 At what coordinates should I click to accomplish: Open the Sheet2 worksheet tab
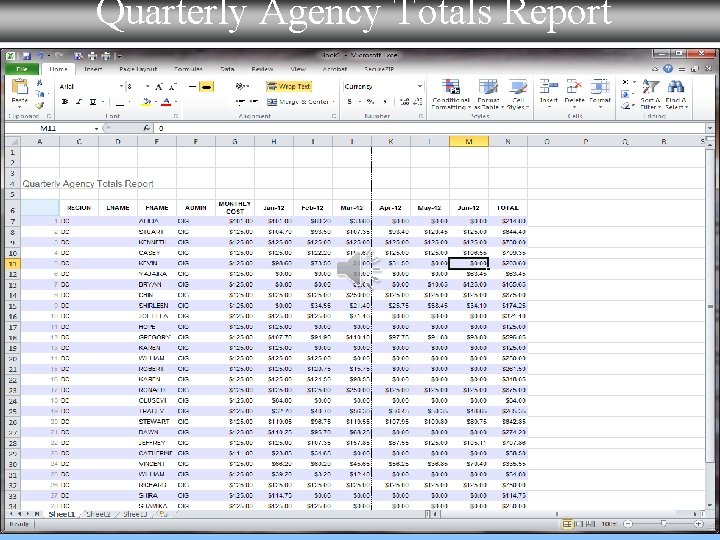[x=98, y=514]
